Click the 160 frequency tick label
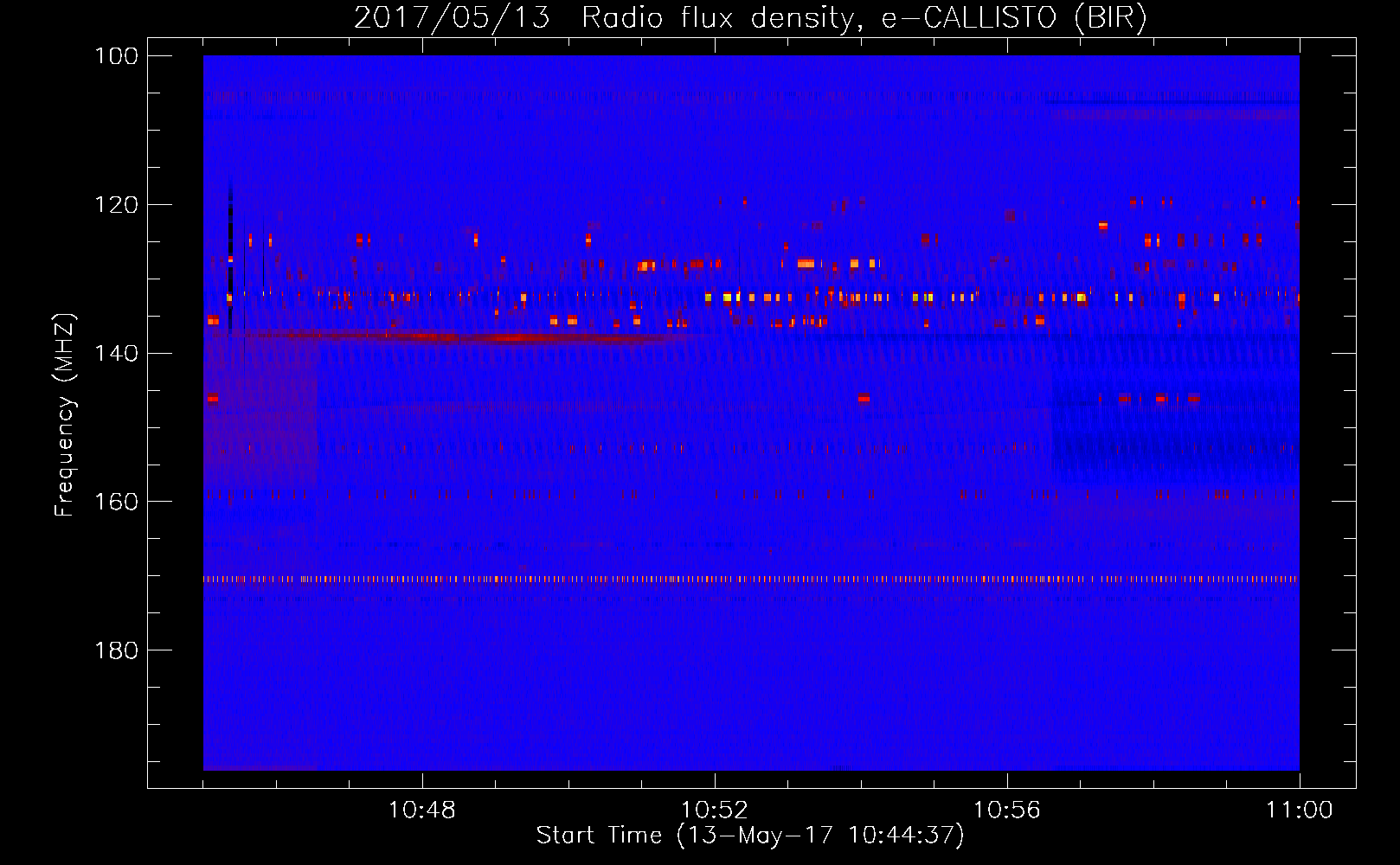 pyautogui.click(x=117, y=503)
